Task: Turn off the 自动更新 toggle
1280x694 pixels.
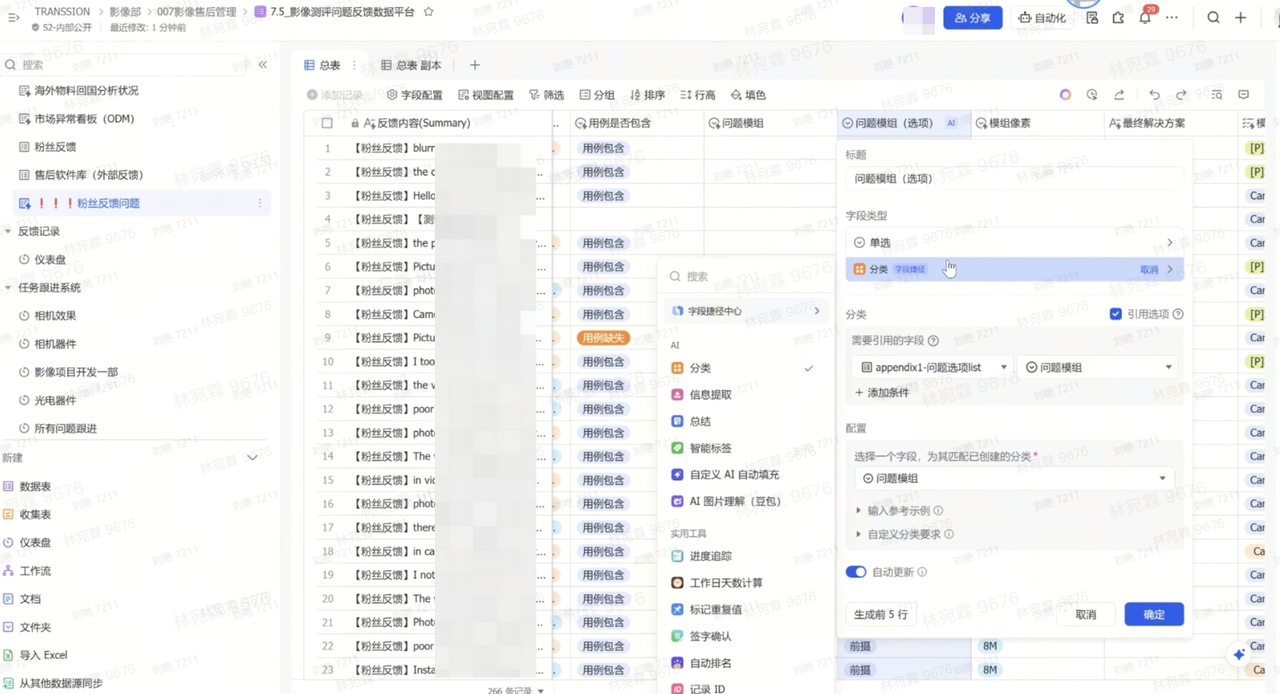Action: pyautogui.click(x=855, y=572)
